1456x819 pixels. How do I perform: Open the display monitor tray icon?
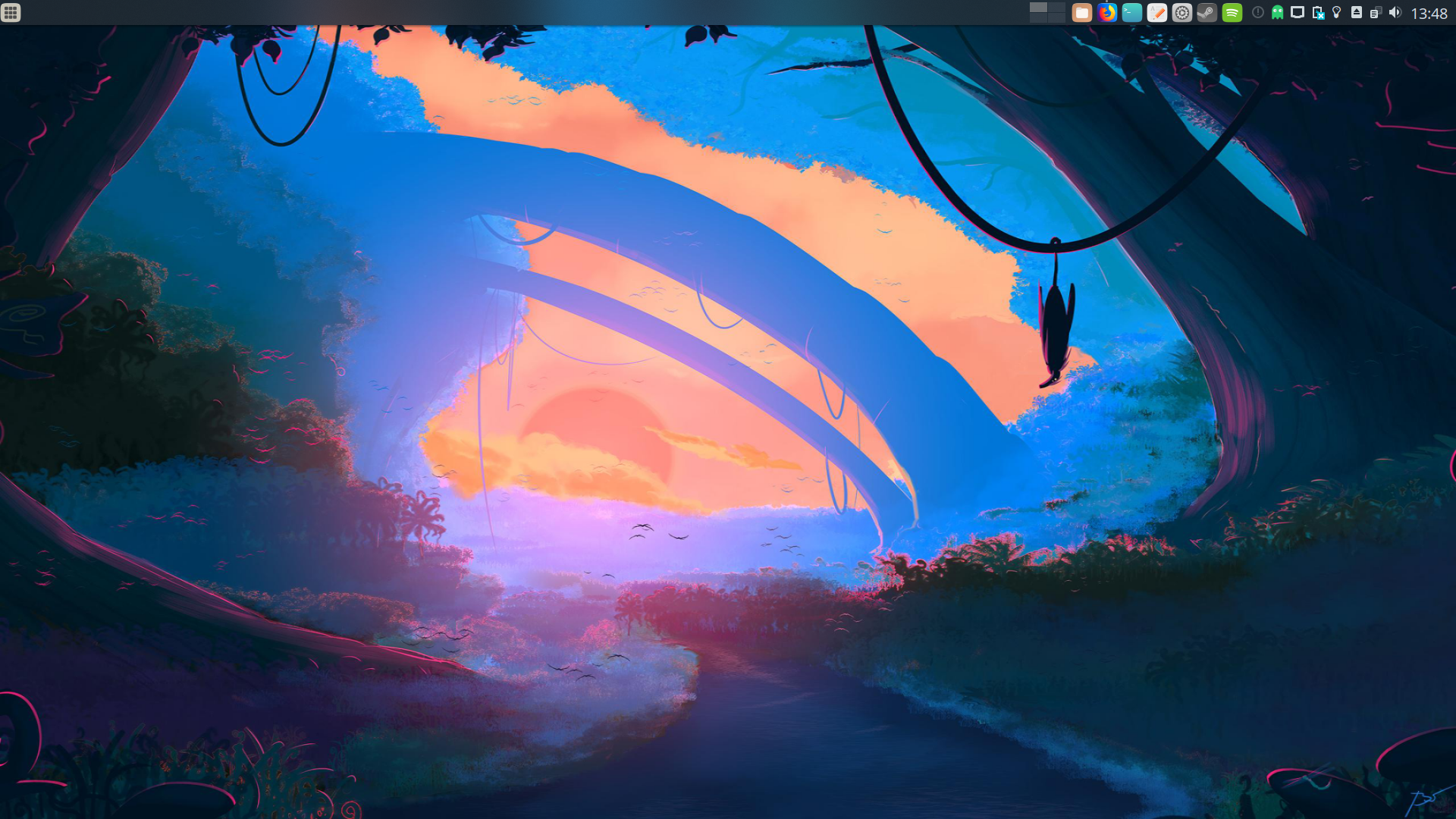(1298, 12)
